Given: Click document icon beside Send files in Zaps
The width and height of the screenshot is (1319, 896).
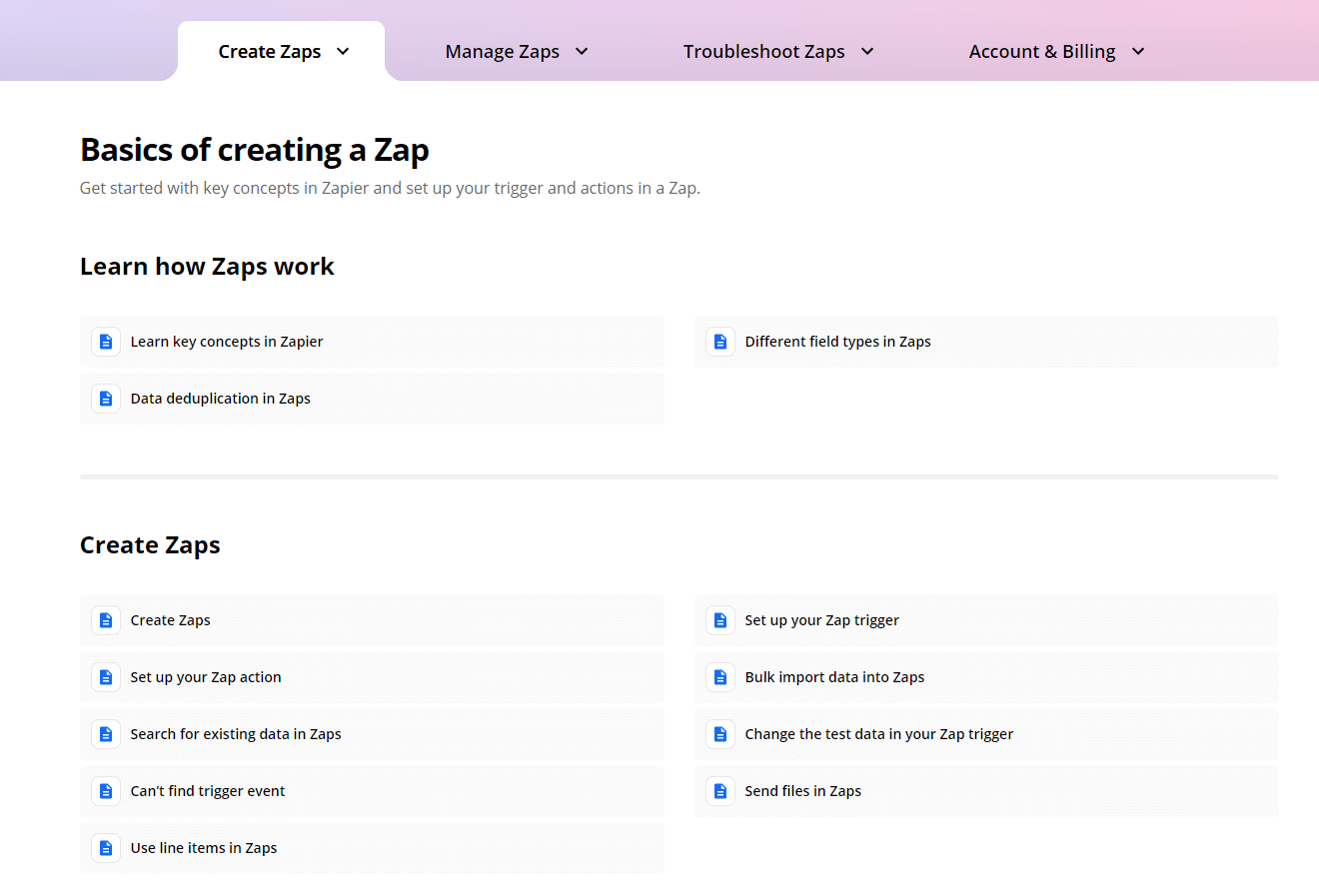Looking at the screenshot, I should click(720, 791).
